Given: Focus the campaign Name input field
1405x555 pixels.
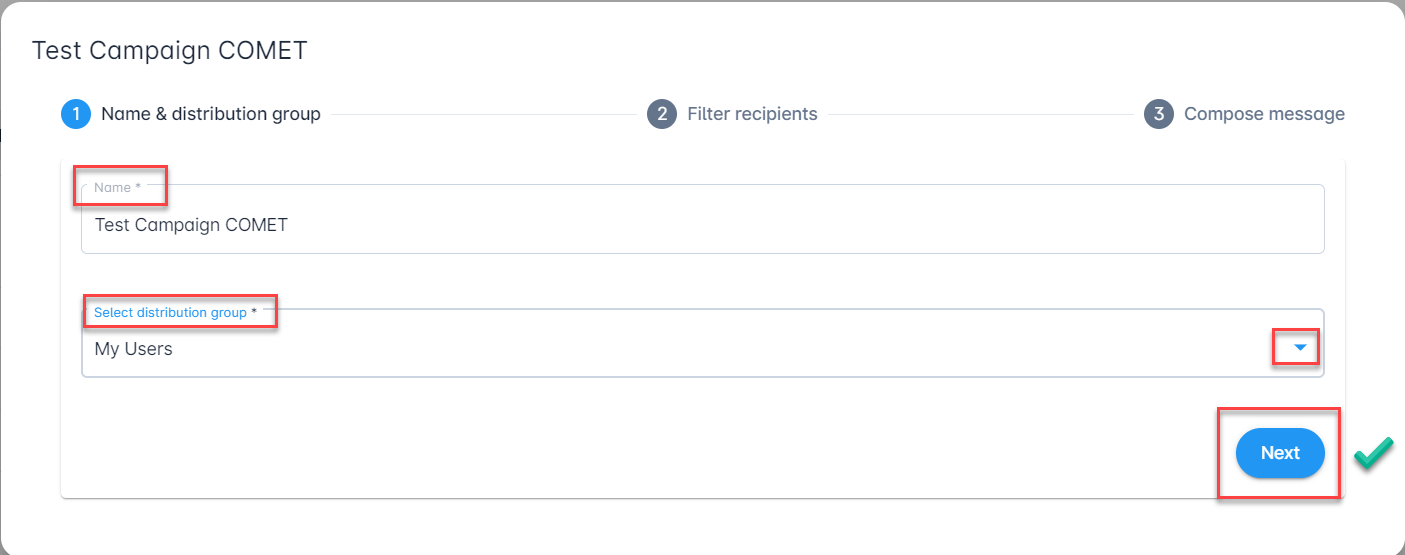Looking at the screenshot, I should pos(700,225).
